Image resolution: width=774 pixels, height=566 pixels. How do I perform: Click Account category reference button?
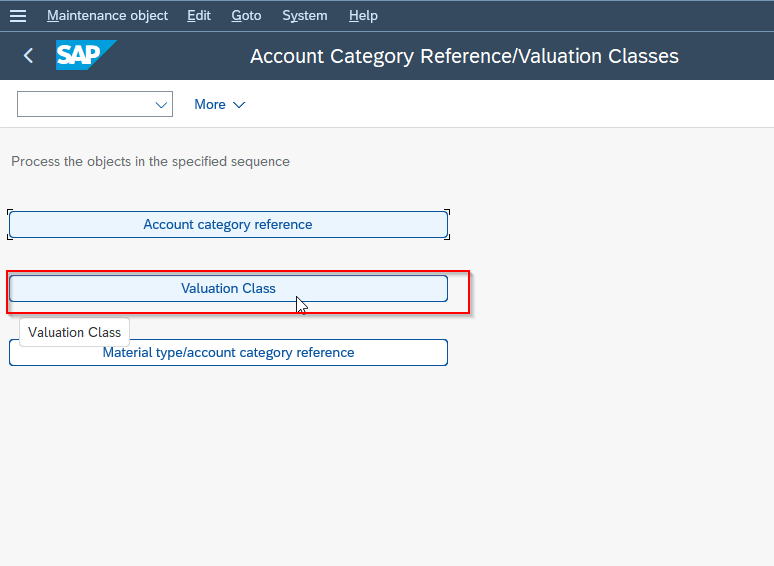point(228,225)
